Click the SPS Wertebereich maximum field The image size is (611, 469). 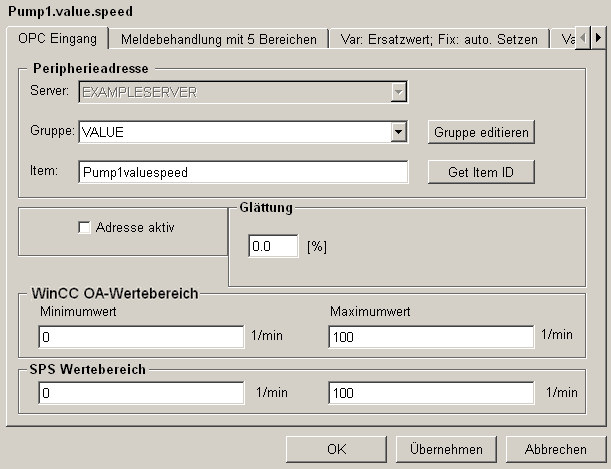pos(431,393)
